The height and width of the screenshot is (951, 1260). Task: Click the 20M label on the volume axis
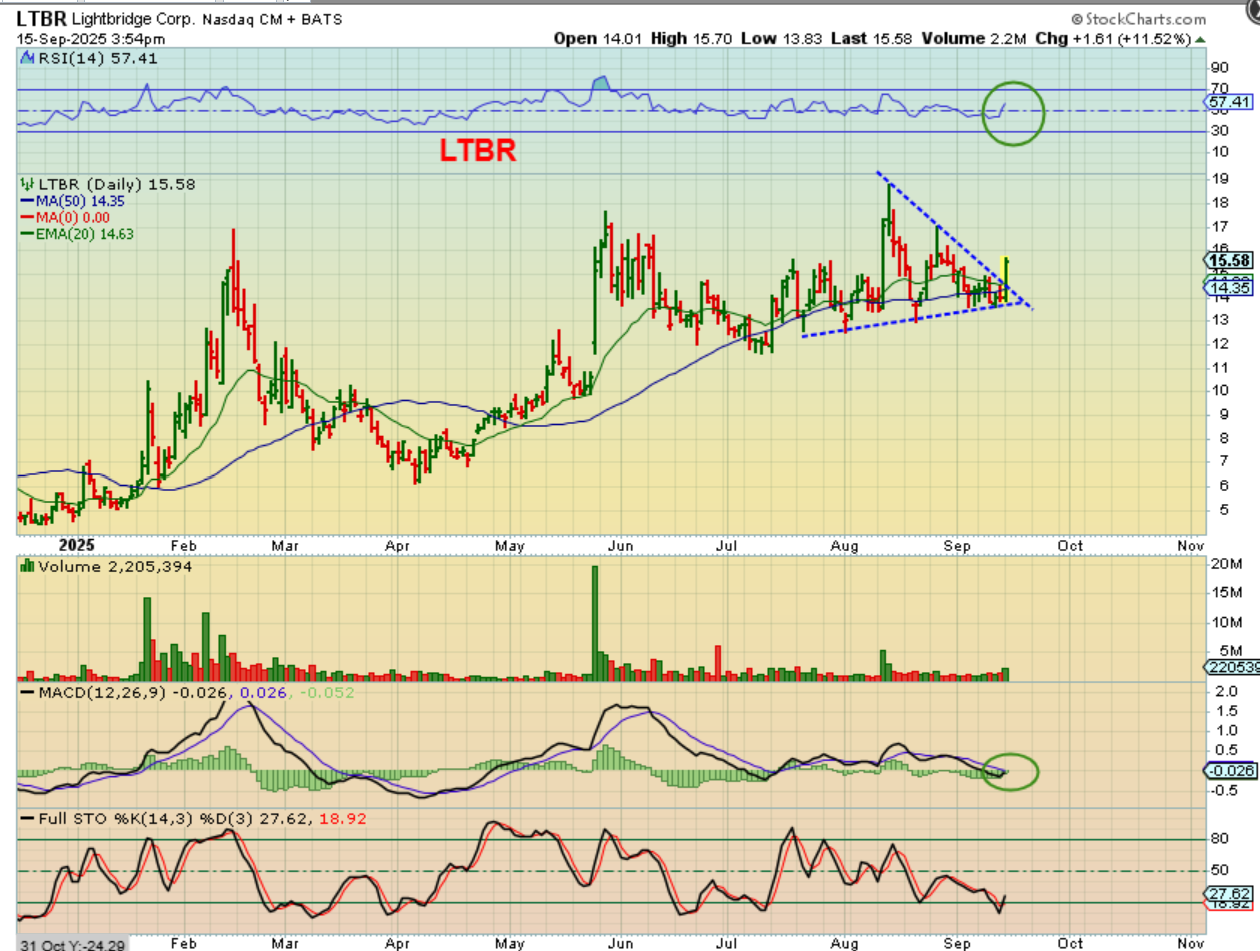[x=1226, y=564]
